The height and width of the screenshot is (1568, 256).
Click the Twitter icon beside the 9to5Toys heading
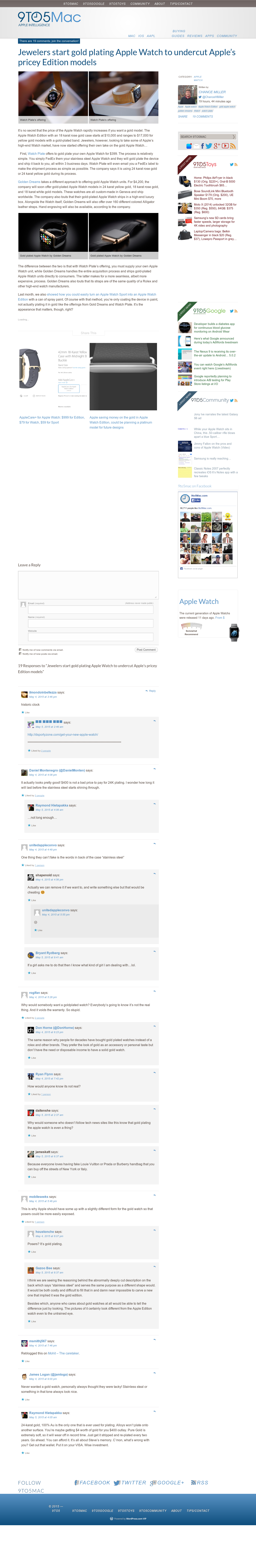(x=232, y=164)
